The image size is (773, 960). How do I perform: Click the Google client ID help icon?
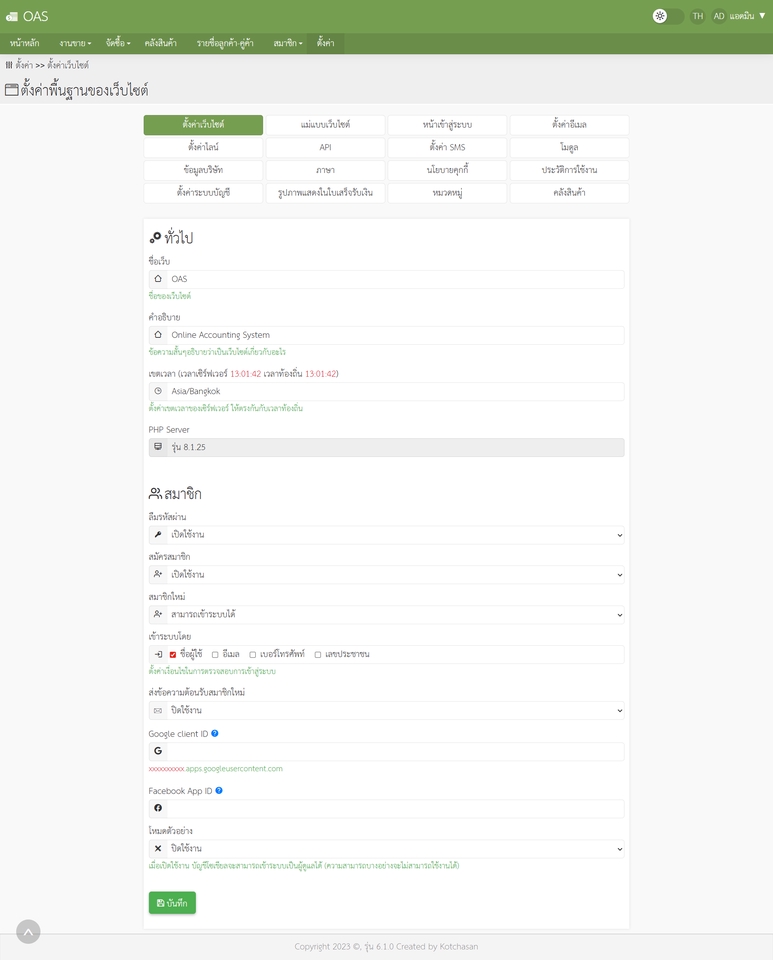click(215, 733)
